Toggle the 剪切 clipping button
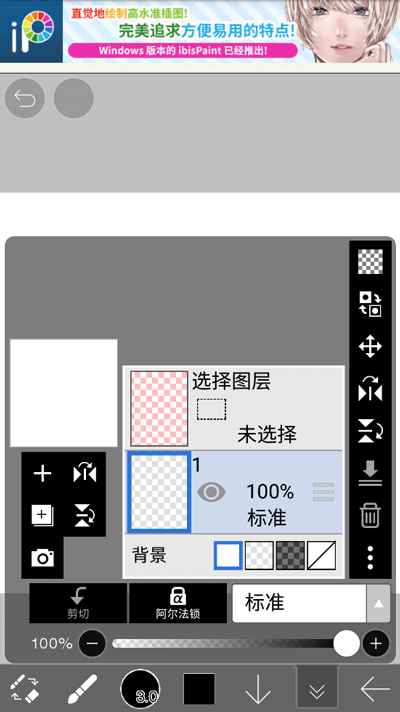Image resolution: width=400 pixels, height=712 pixels. click(78, 603)
